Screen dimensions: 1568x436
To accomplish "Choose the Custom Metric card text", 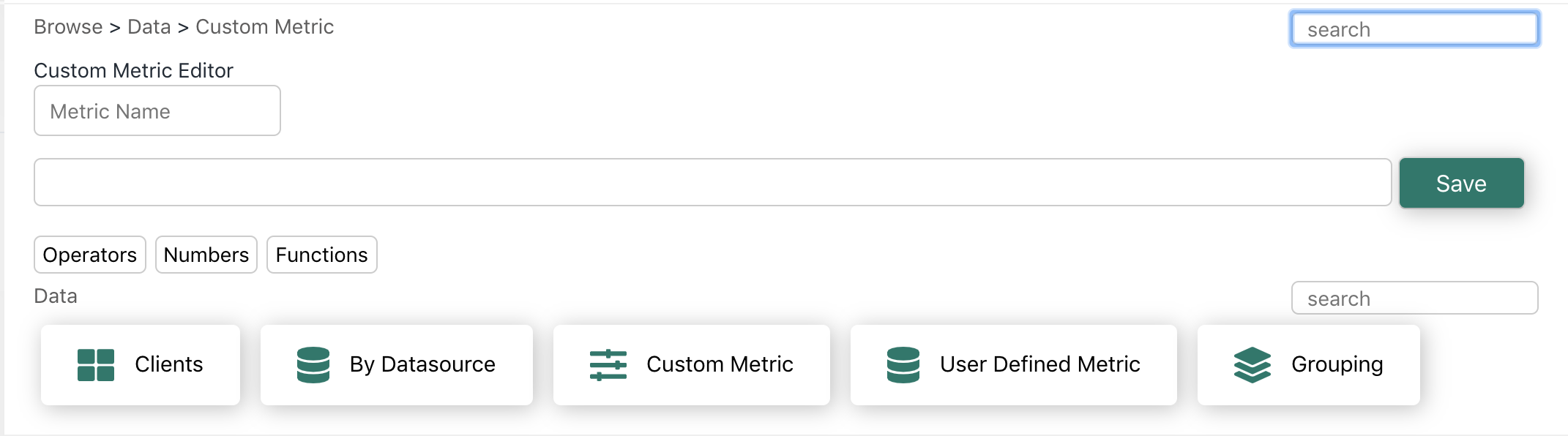I will [x=720, y=364].
